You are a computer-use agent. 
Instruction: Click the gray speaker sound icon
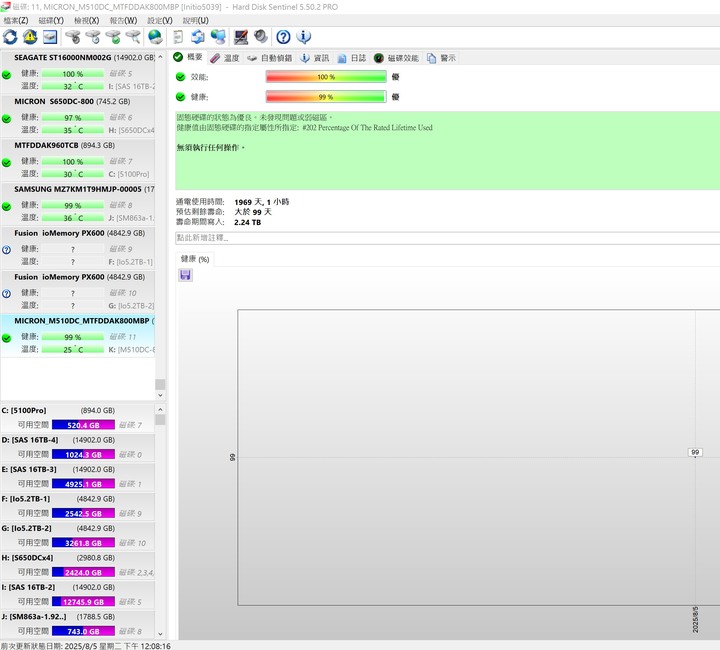pos(261,37)
